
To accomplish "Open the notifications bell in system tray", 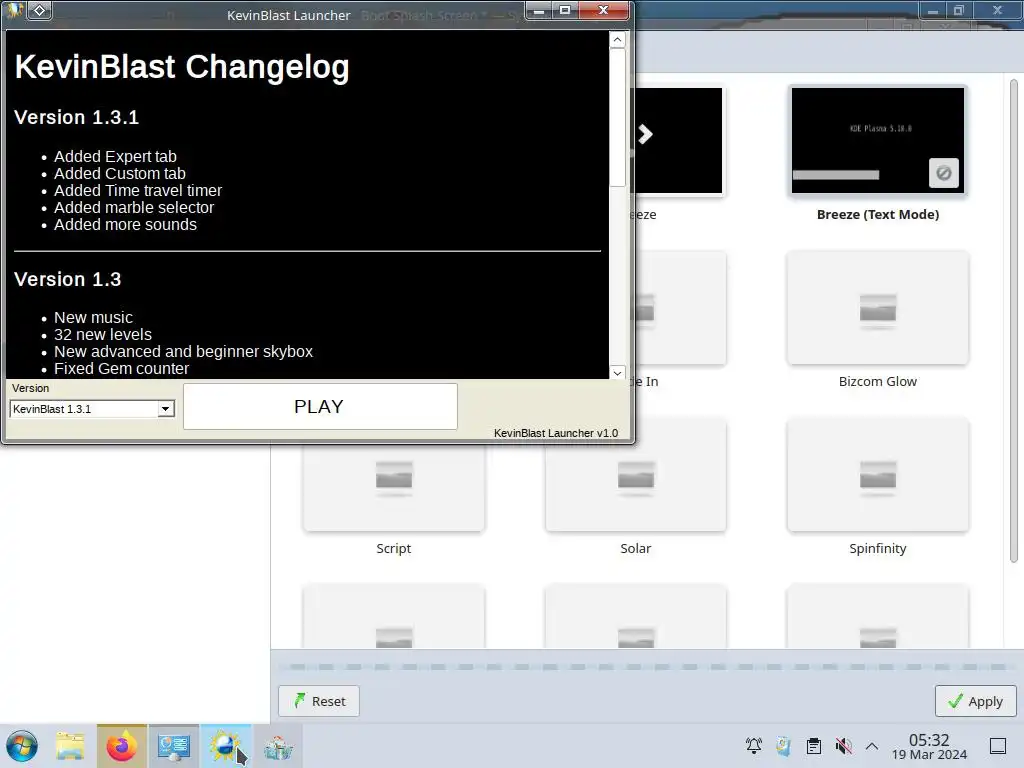I will coord(754,746).
